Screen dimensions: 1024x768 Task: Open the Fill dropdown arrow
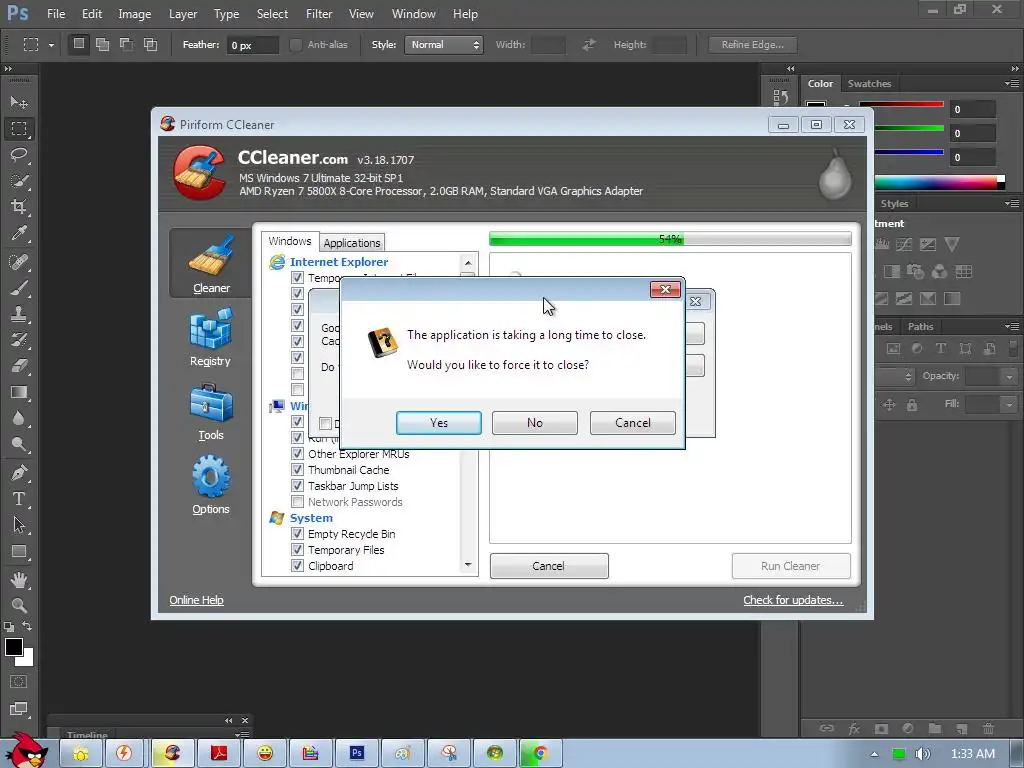tap(1009, 405)
